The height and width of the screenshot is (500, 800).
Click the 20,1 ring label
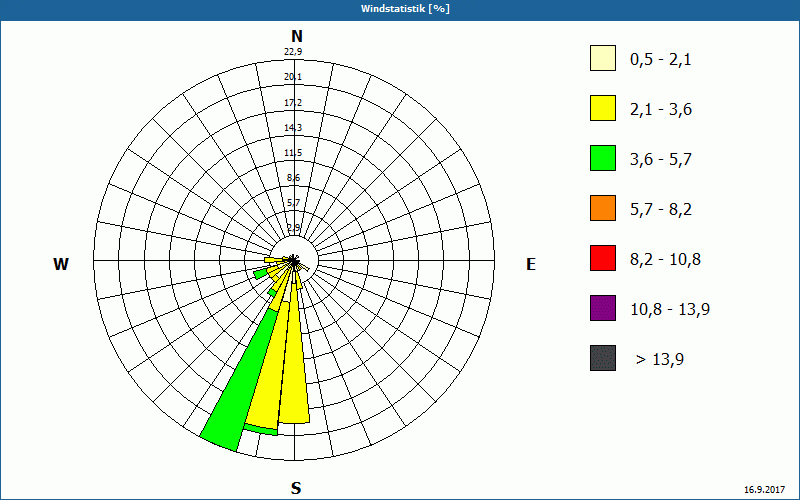pyautogui.click(x=293, y=77)
